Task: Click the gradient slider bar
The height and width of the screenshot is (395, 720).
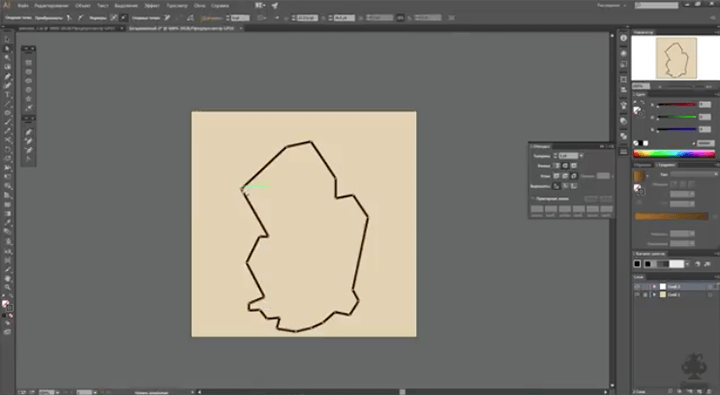Action: (x=671, y=216)
